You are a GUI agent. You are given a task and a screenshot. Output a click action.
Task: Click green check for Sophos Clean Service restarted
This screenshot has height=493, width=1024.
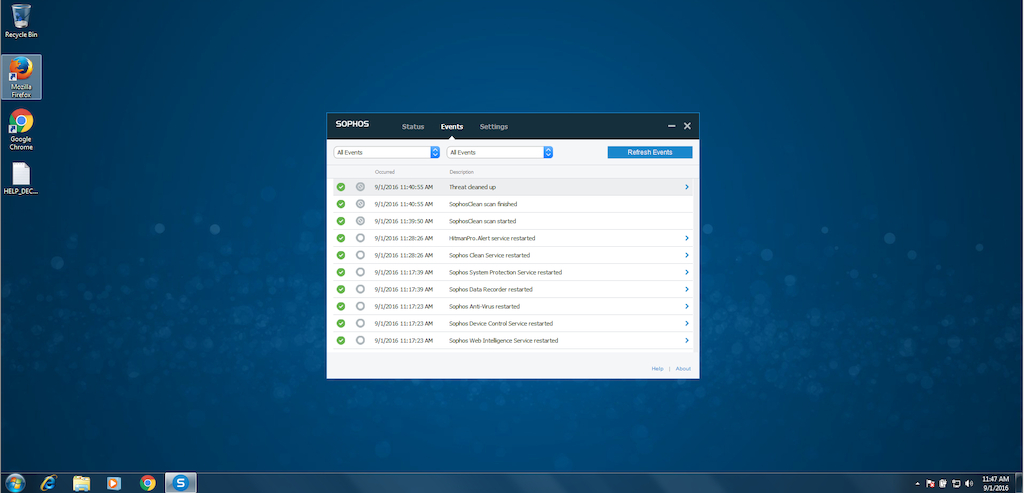(341, 255)
